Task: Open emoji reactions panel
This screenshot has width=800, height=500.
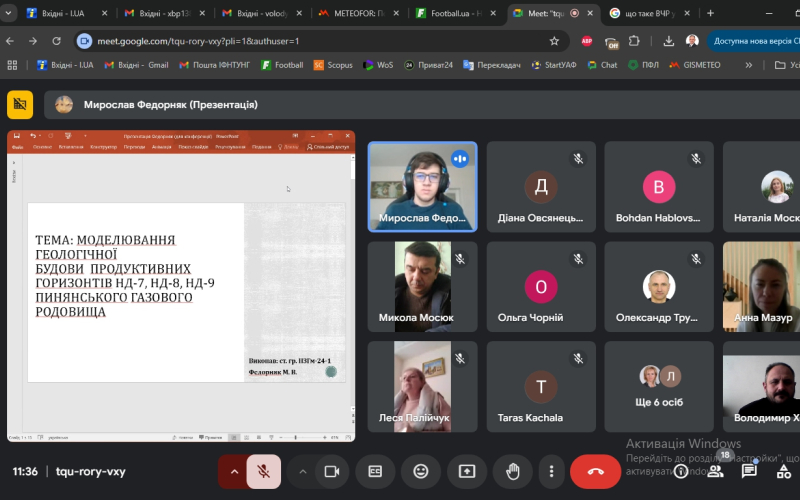Action: (421, 471)
